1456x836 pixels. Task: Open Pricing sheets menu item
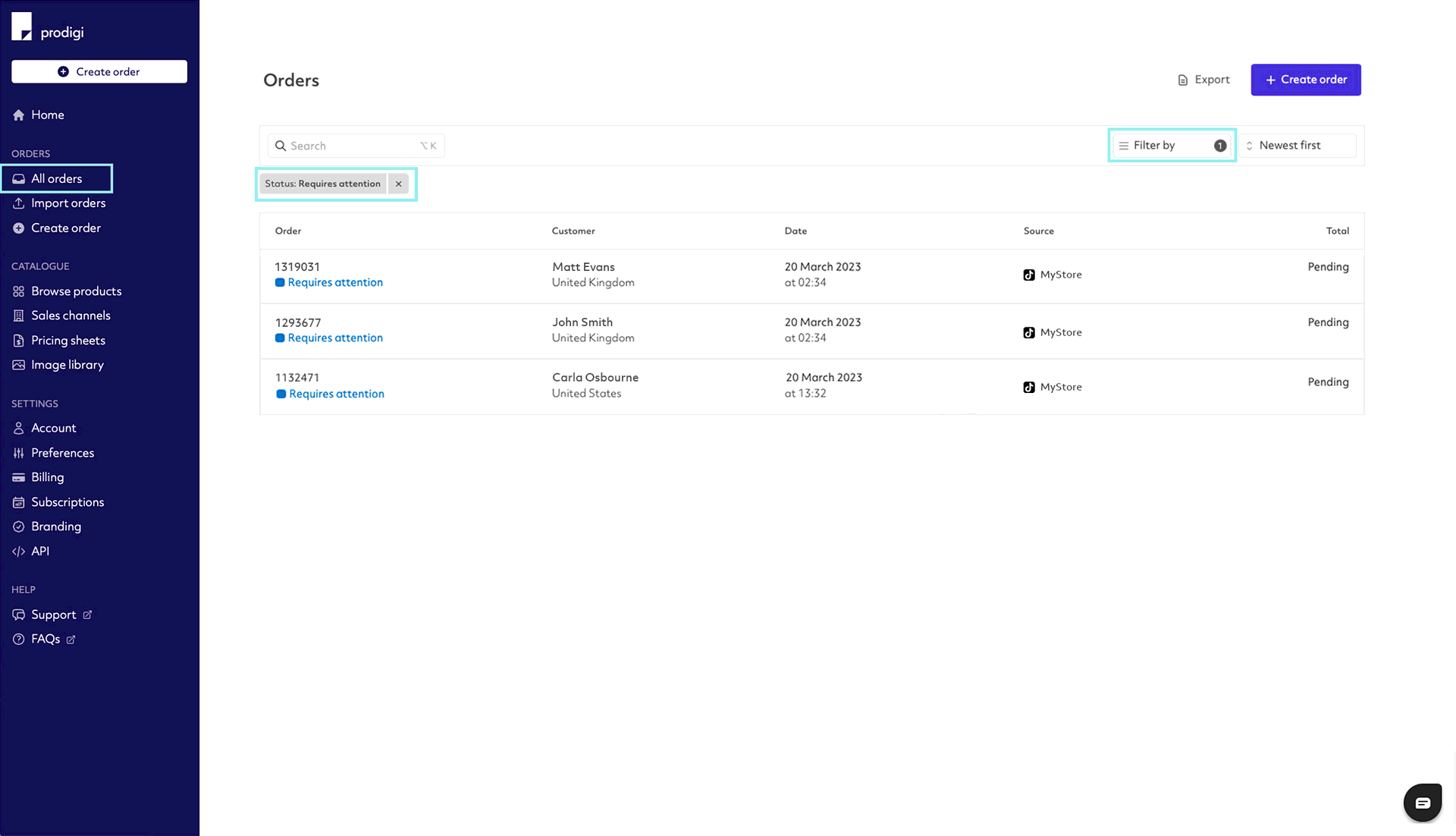coord(67,341)
